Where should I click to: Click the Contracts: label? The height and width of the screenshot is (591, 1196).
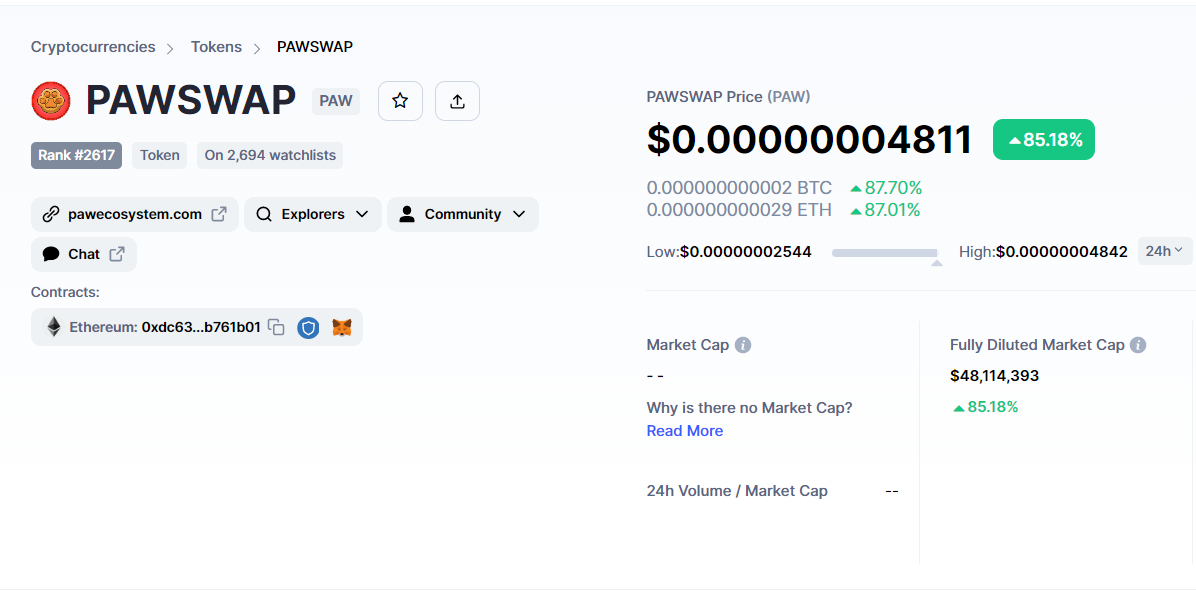[x=66, y=292]
